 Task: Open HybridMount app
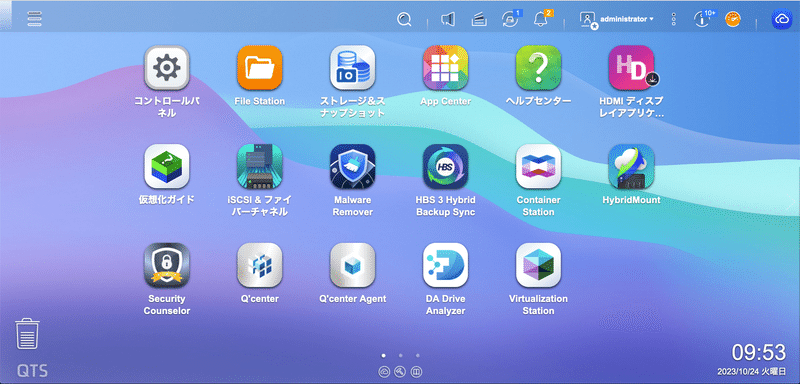(x=631, y=166)
